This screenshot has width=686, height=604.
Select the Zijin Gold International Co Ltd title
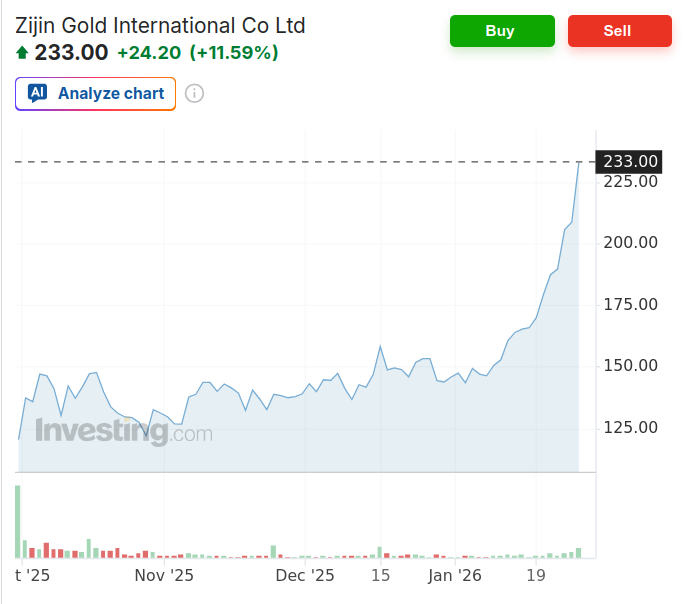click(160, 25)
